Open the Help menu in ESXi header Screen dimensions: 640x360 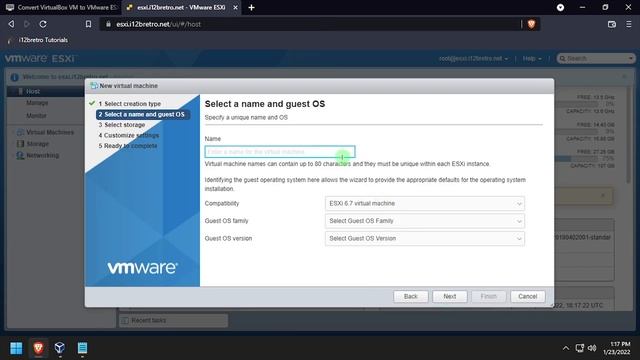[532, 58]
